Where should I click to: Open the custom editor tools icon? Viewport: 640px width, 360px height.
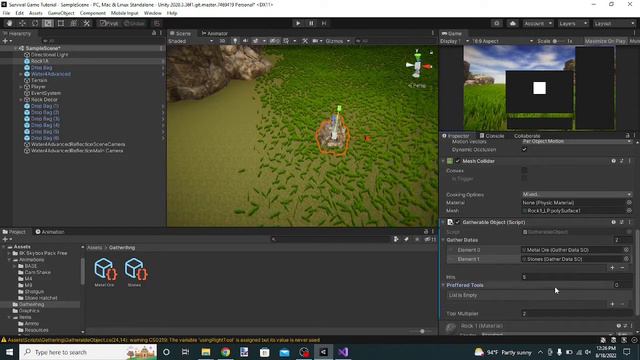pos(87,23)
